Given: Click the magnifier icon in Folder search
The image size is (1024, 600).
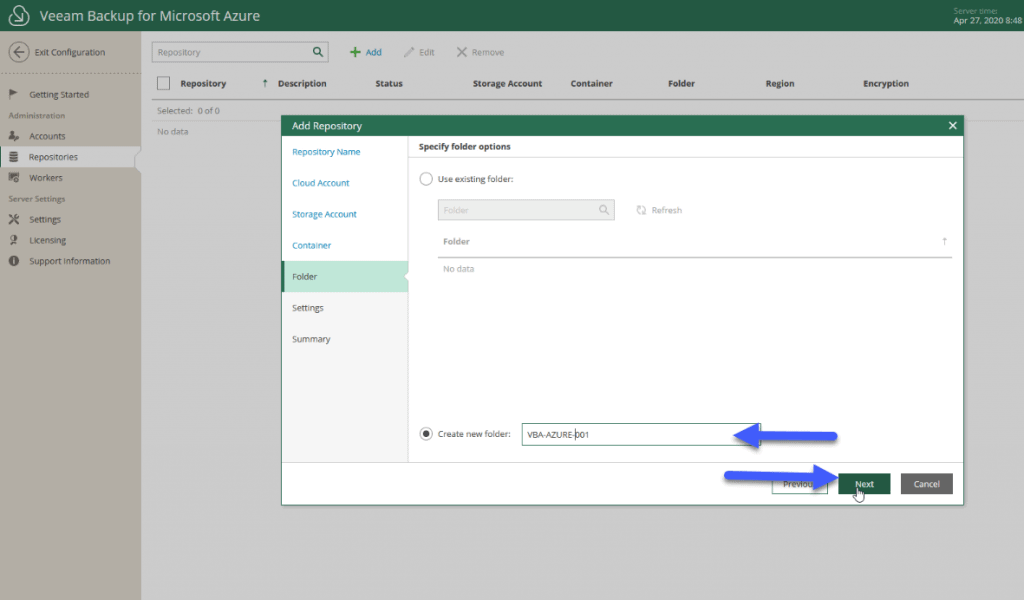Looking at the screenshot, I should 603,210.
